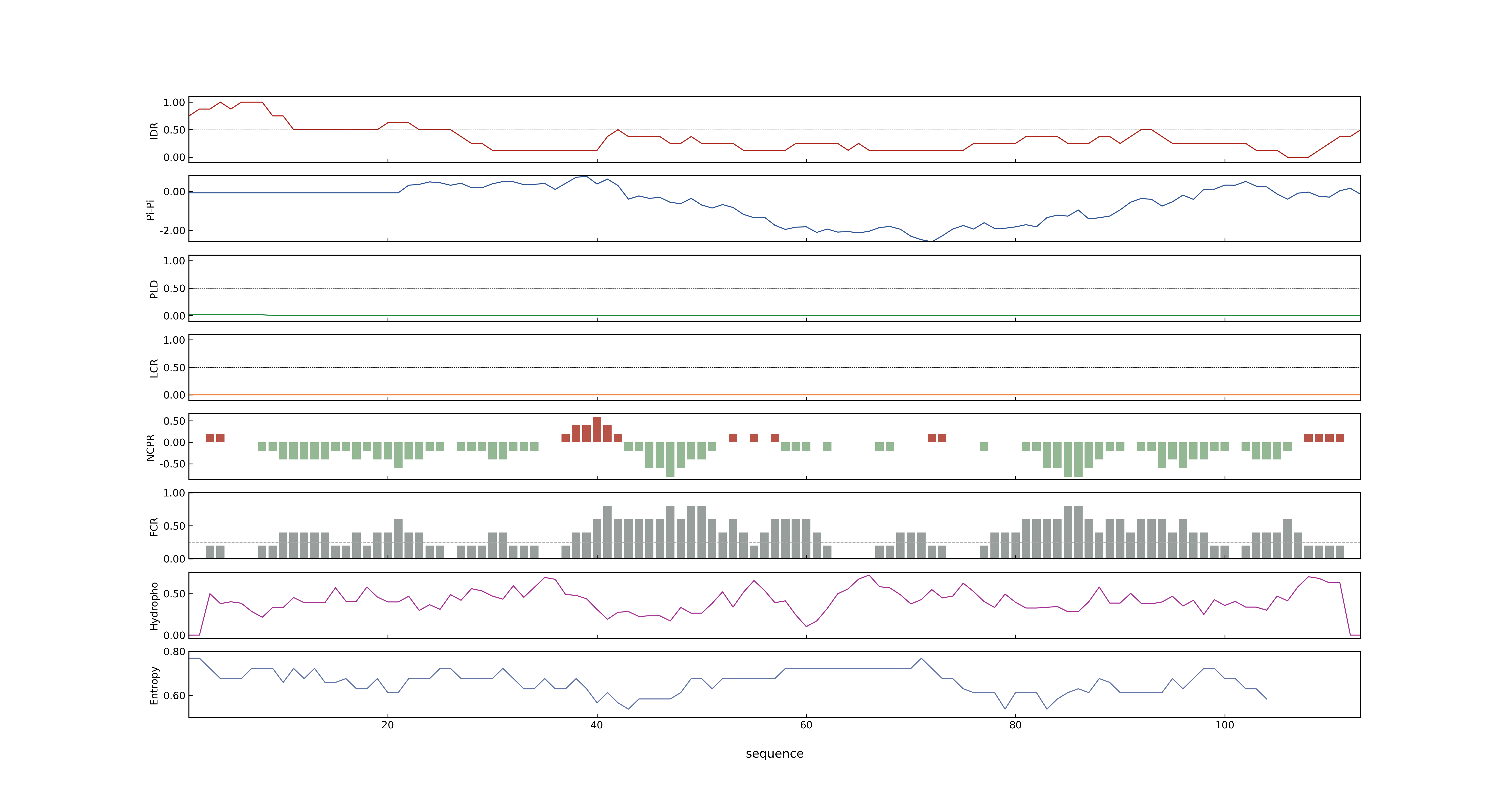Click the lowest point of the Pi-Pi curve
The width and height of the screenshot is (1512, 806).
point(931,241)
